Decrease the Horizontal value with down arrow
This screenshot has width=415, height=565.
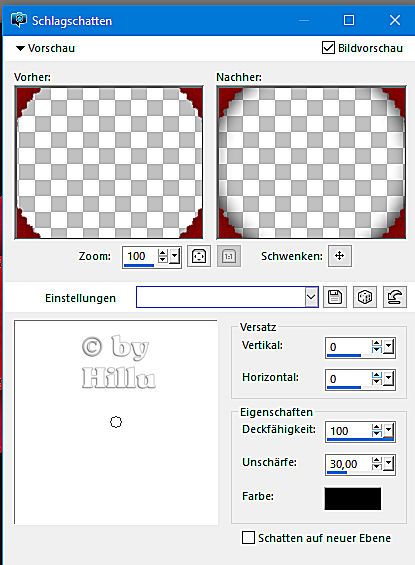376,382
